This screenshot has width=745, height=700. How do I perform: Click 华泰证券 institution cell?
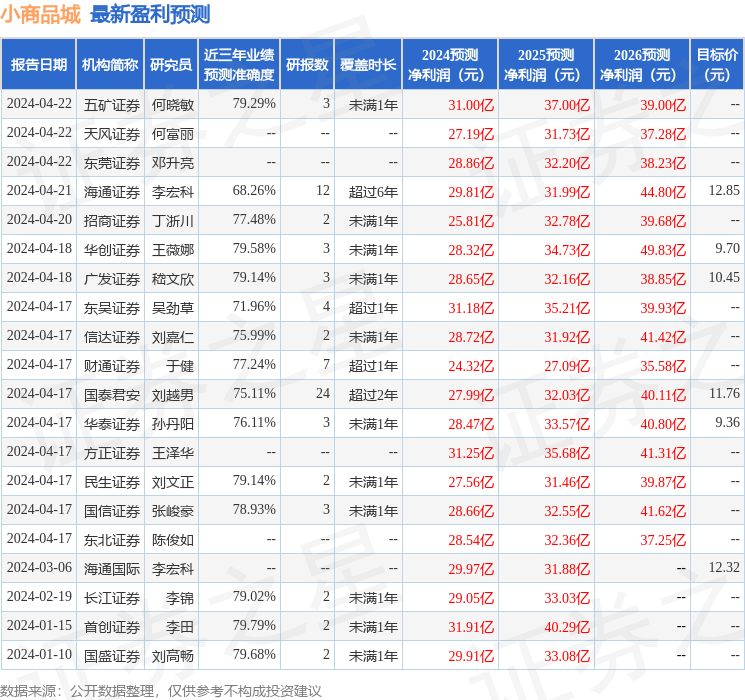tap(112, 424)
